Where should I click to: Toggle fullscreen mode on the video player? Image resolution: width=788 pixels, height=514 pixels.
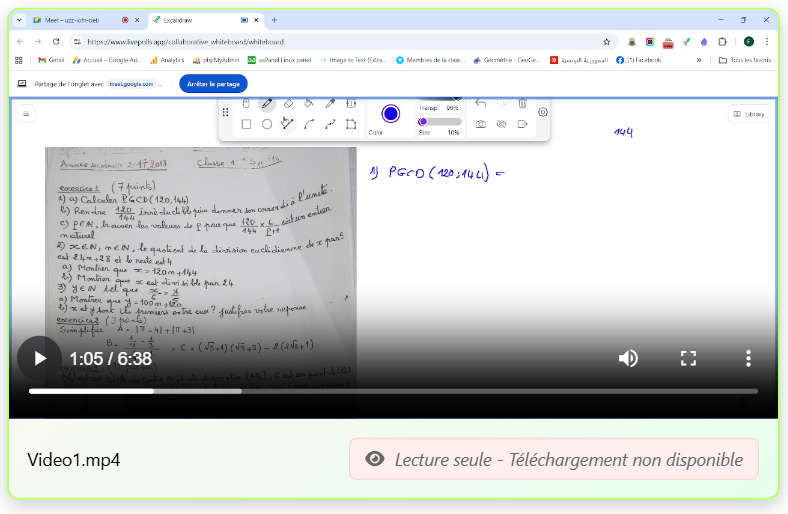(x=688, y=358)
